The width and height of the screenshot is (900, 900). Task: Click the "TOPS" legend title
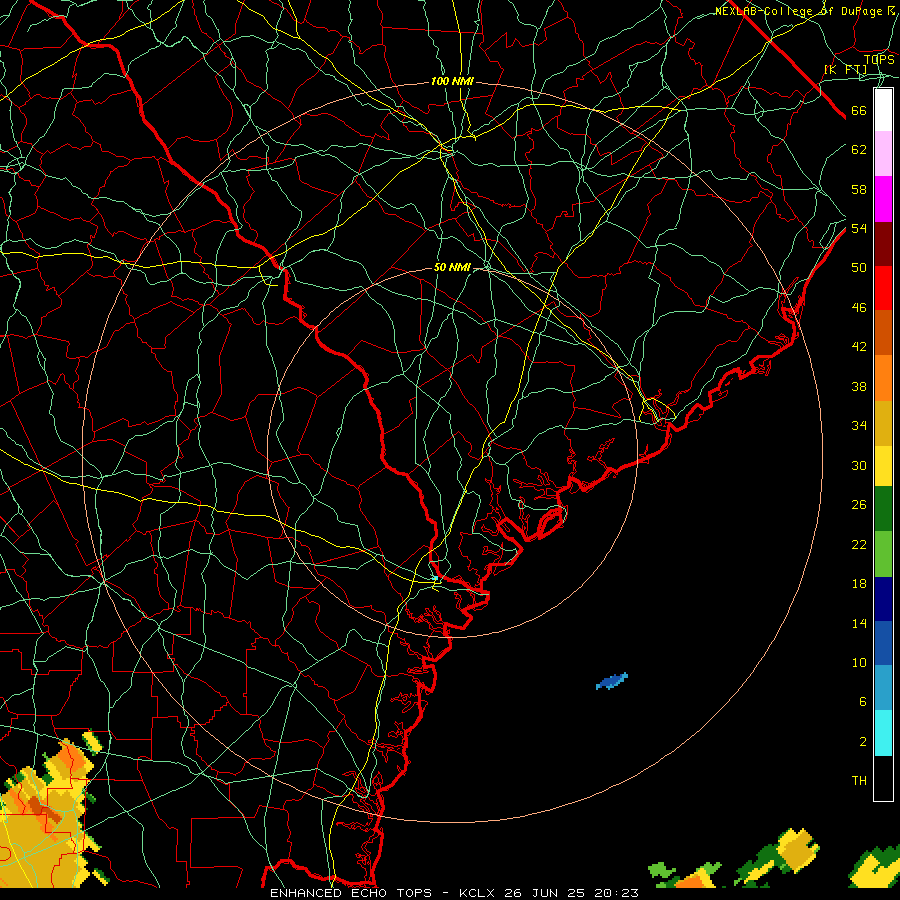(x=879, y=60)
